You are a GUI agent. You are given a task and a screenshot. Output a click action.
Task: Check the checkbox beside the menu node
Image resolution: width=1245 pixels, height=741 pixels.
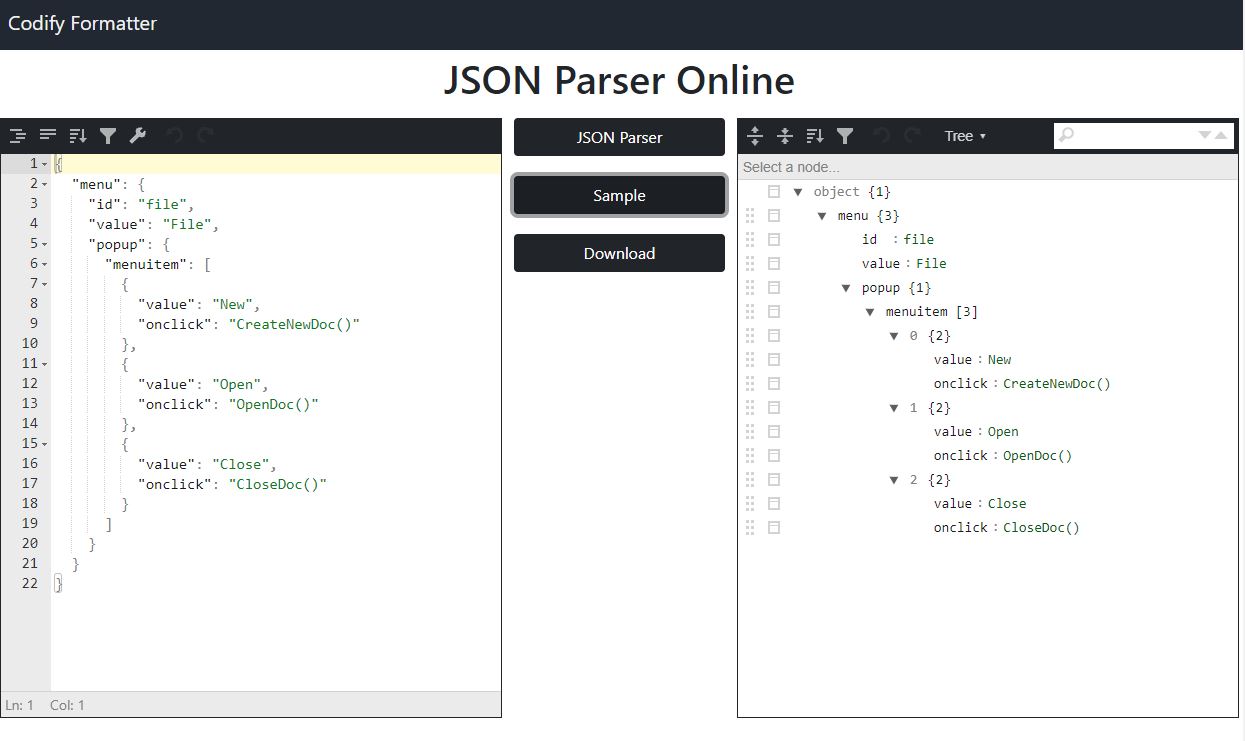pos(774,215)
